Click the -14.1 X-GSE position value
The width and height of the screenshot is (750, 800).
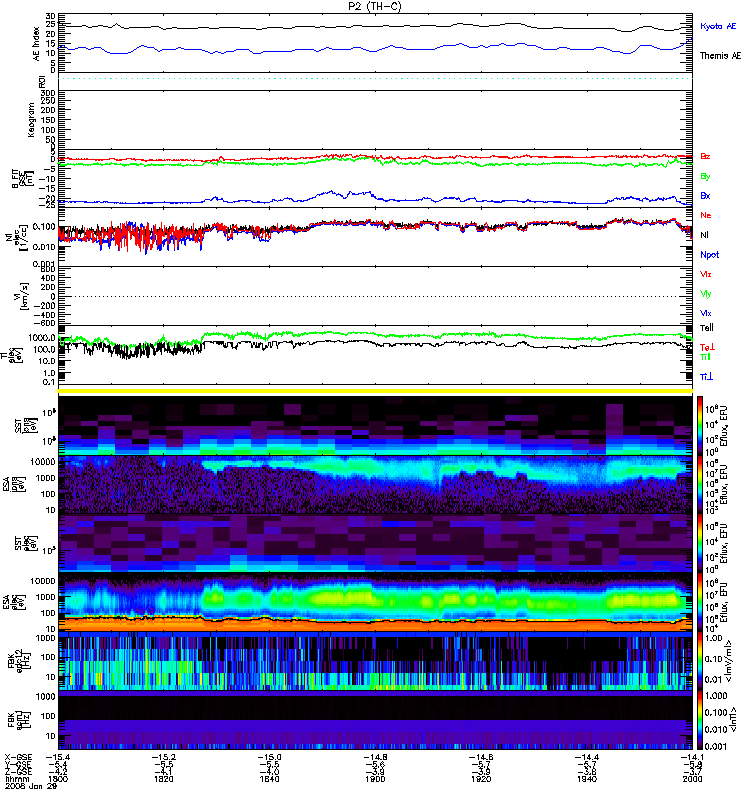[692, 757]
